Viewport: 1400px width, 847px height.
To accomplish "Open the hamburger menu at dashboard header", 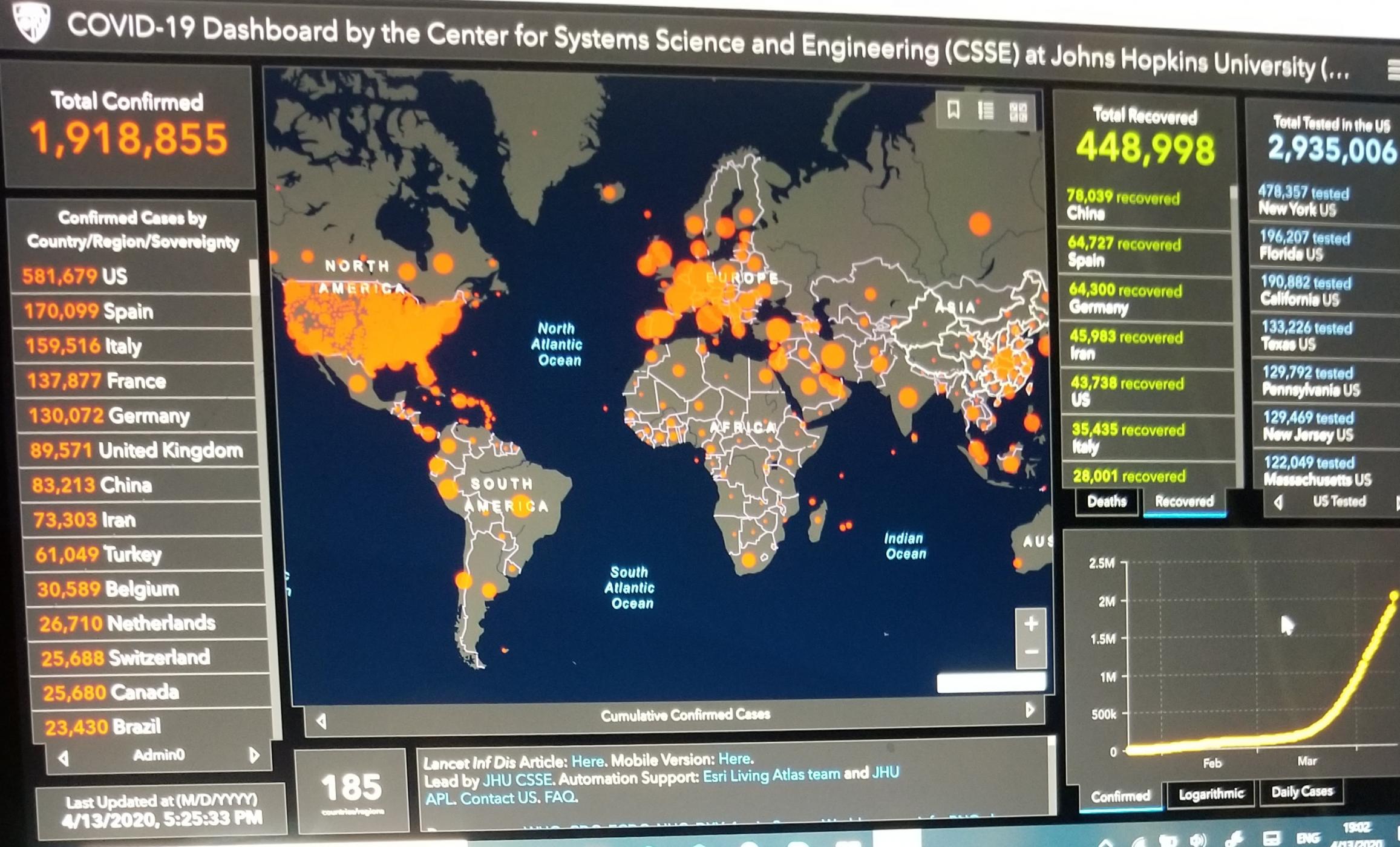I will click(x=1393, y=70).
